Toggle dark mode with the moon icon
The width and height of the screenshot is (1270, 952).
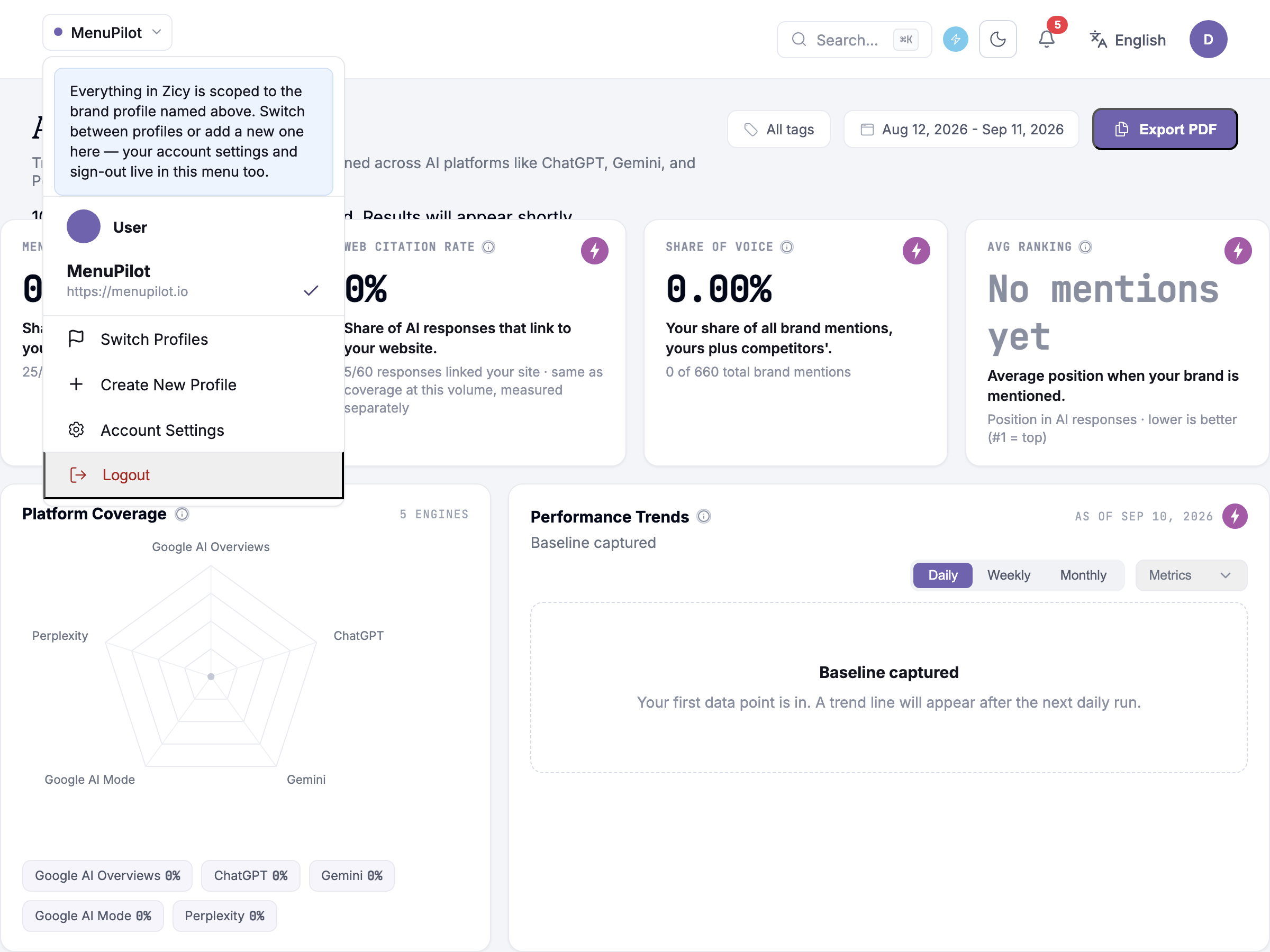pyautogui.click(x=998, y=39)
